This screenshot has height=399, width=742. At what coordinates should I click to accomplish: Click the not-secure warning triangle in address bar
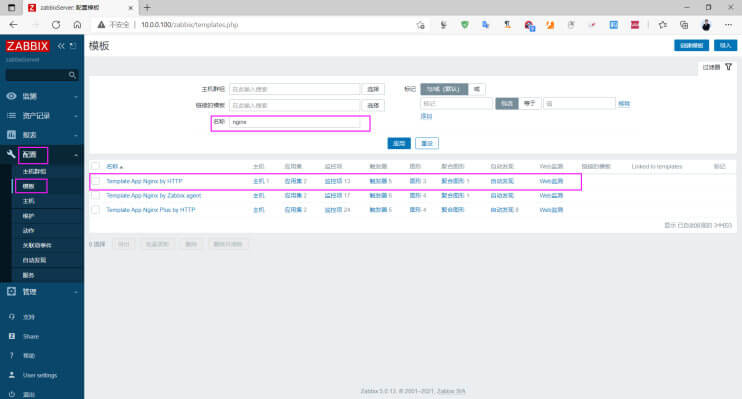[x=101, y=25]
